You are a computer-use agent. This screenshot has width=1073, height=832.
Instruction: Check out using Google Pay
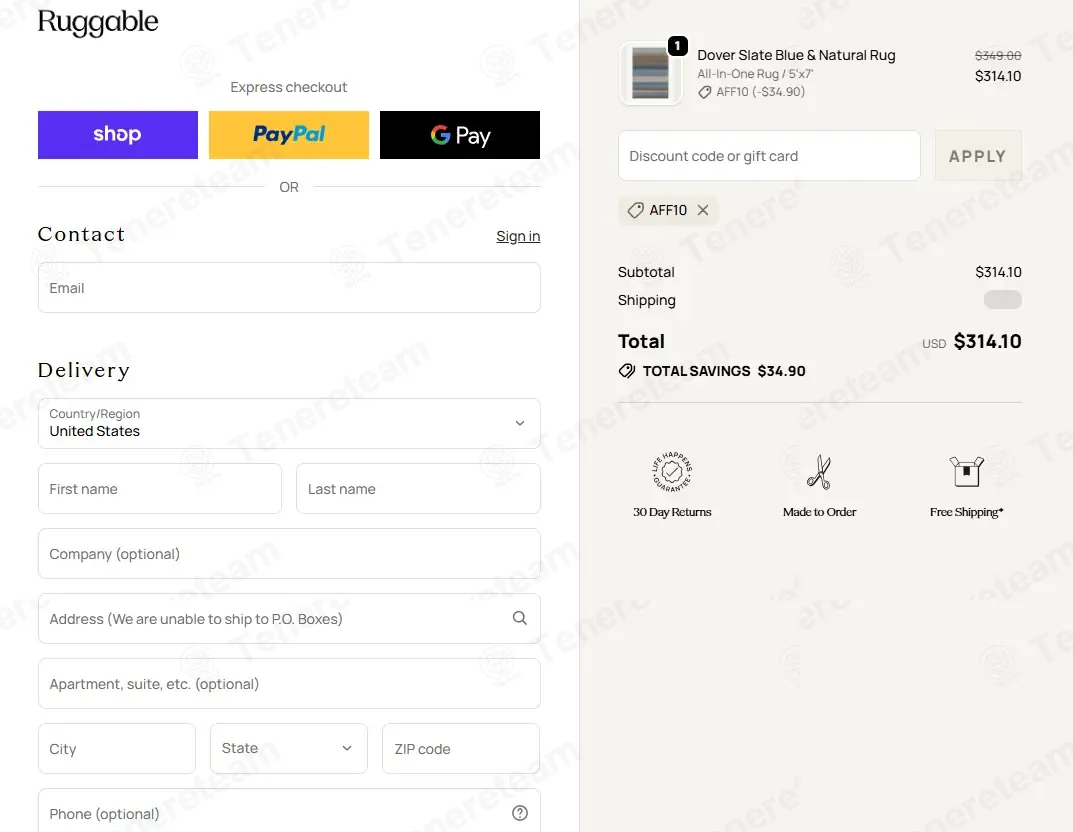460,135
